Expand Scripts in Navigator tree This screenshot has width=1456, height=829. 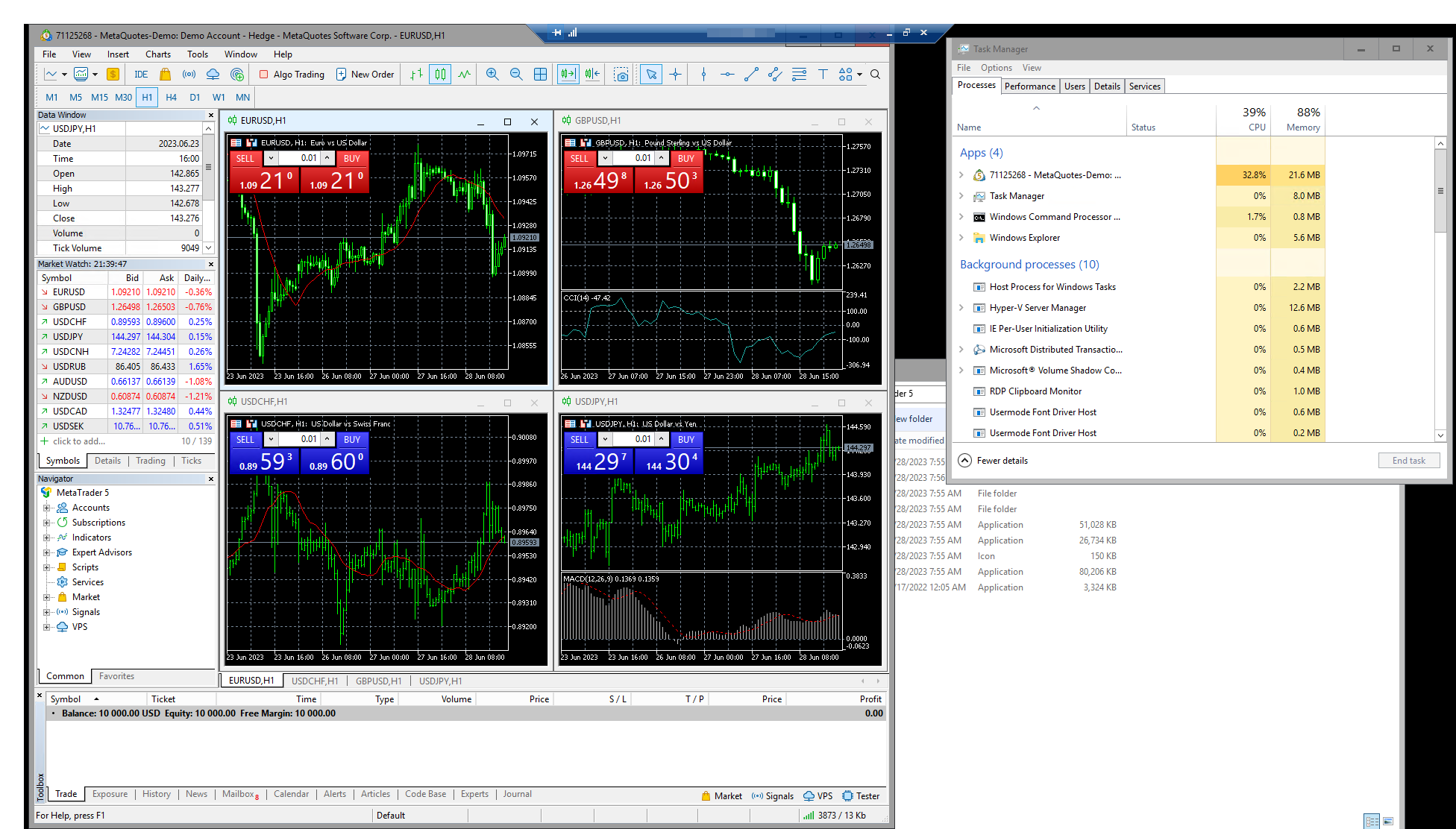click(x=46, y=567)
